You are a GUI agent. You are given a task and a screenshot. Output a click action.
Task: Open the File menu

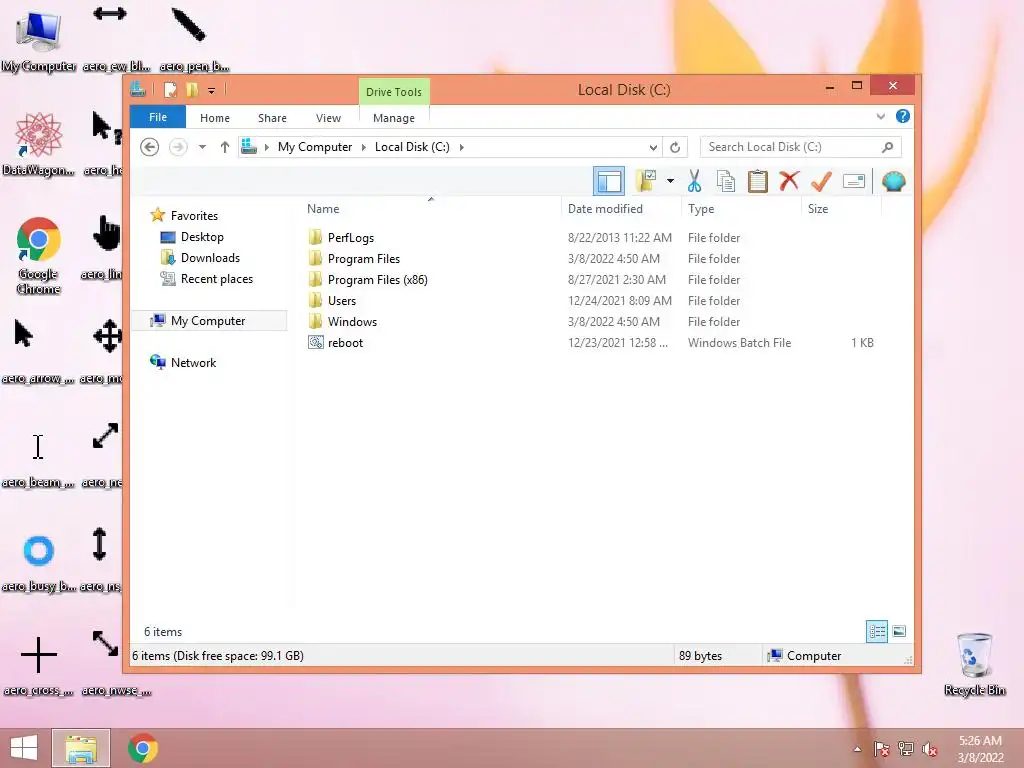coord(158,117)
